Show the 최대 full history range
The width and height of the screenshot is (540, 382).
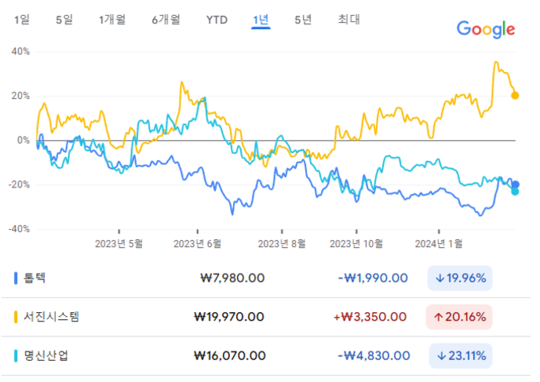tap(349, 19)
